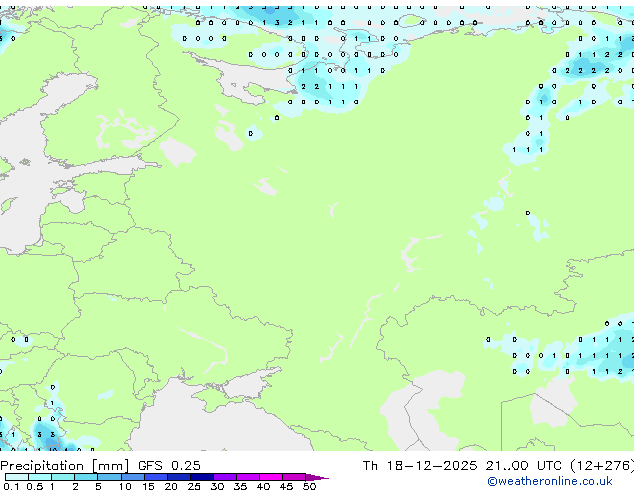Image resolution: width=634 pixels, height=490 pixels.
Task: Pick the 15–20 mm legend swatch
Action: pyautogui.click(x=156, y=477)
